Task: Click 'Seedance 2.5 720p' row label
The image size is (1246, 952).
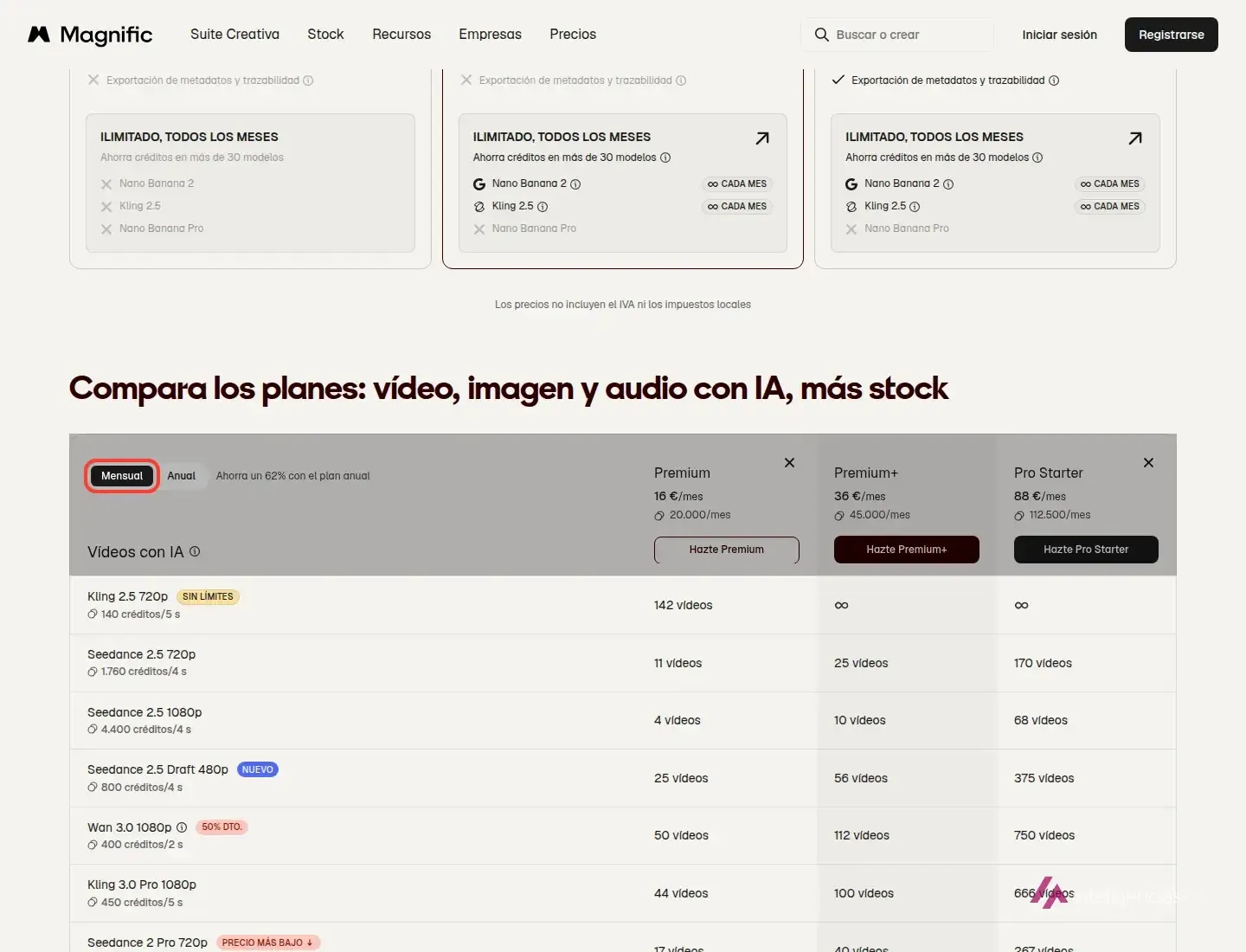Action: tap(142, 654)
